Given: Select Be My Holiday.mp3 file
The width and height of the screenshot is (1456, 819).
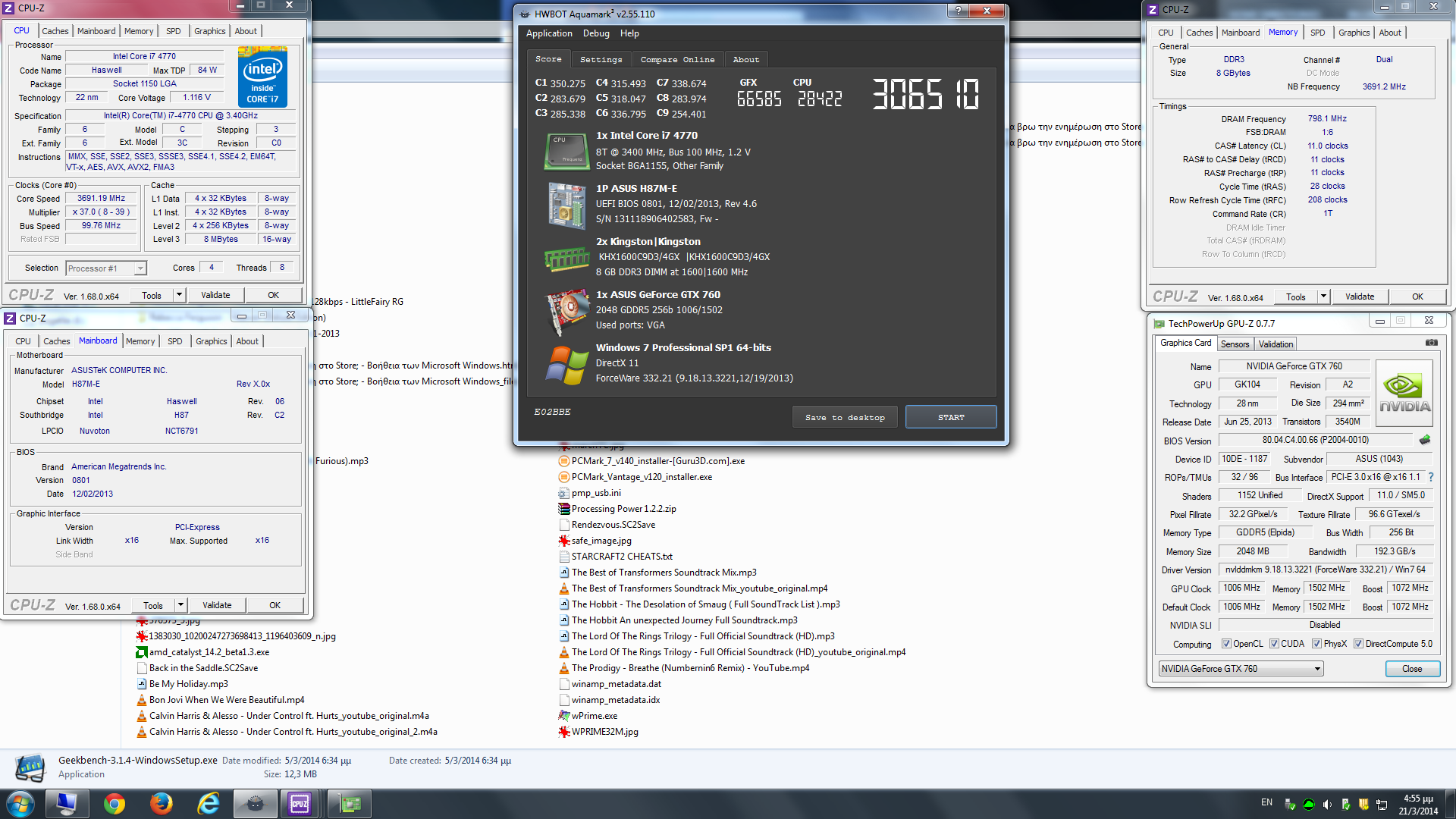Looking at the screenshot, I should [x=188, y=684].
